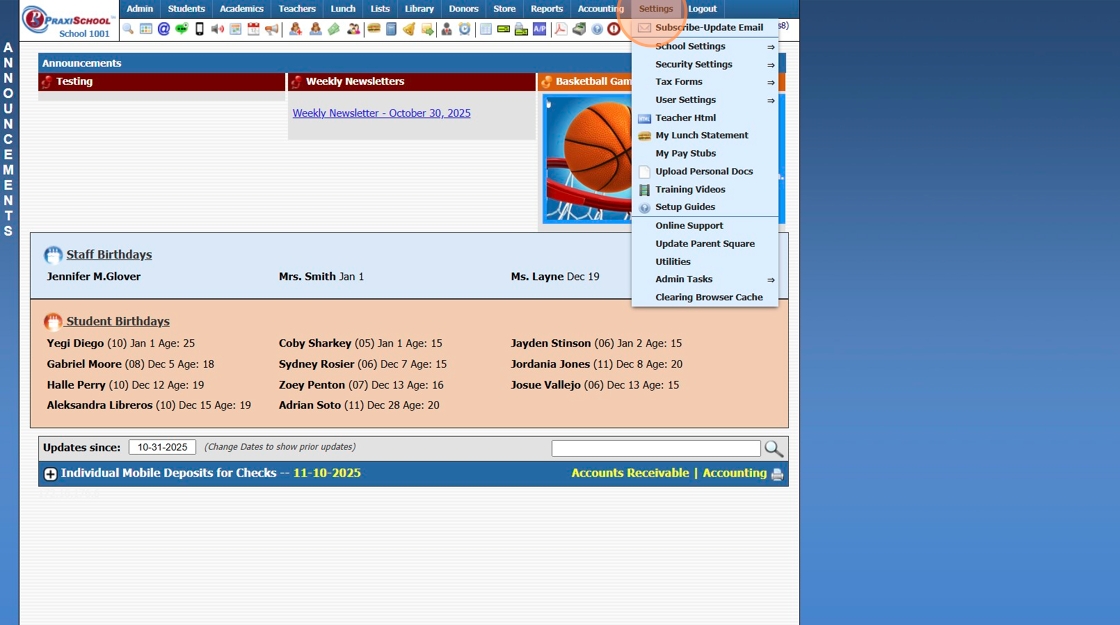The height and width of the screenshot is (625, 1120).
Task: Click the businessman staff toolbar icon
Action: [446, 29]
